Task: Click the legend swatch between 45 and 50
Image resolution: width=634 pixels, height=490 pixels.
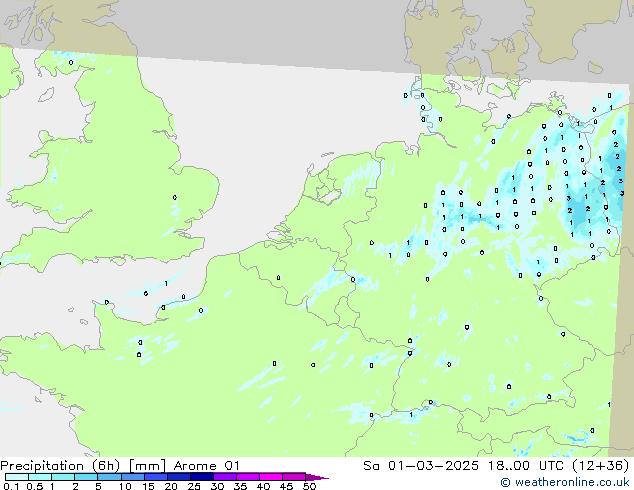Action: pos(294,477)
